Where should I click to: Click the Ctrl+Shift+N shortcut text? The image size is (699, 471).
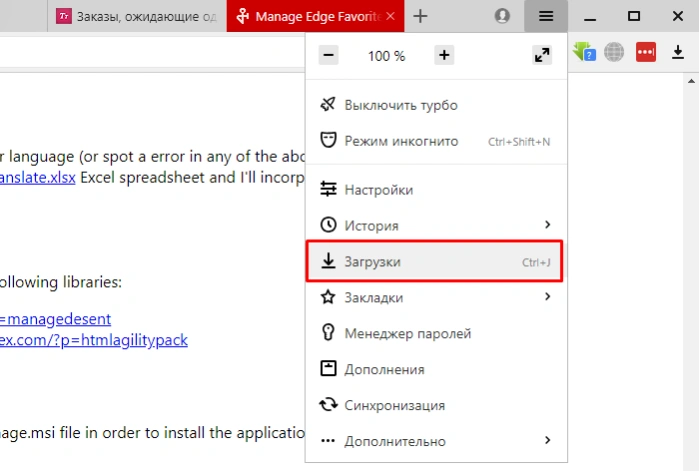[x=519, y=142]
